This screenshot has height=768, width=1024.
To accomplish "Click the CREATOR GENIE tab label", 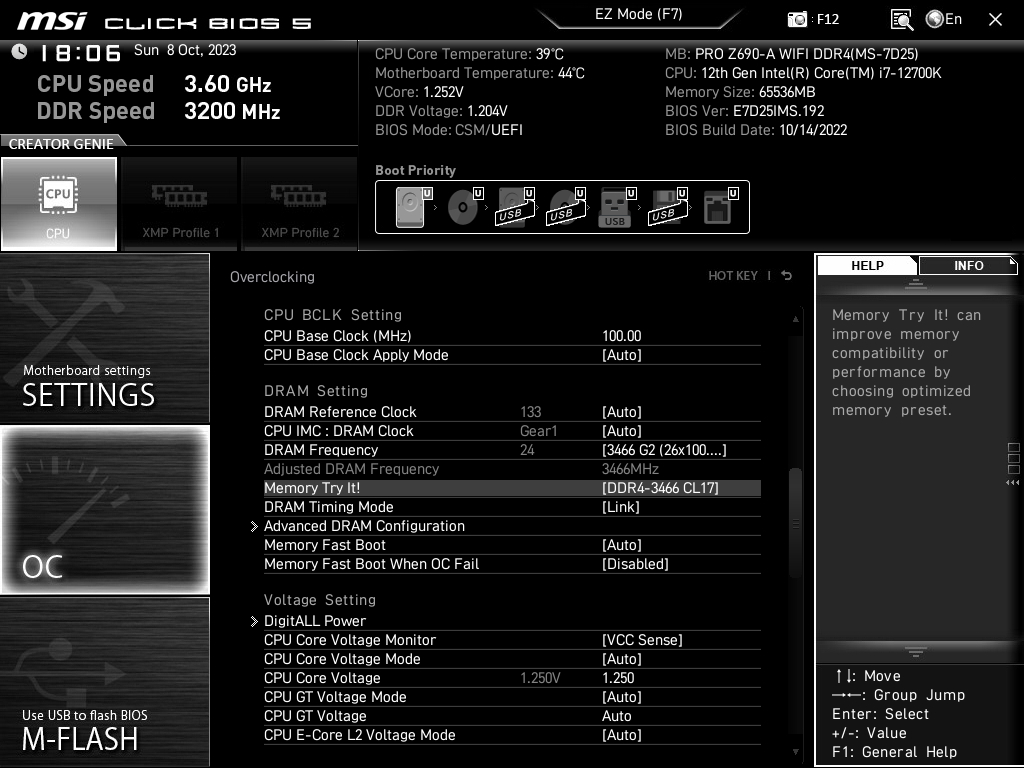I will point(61,144).
